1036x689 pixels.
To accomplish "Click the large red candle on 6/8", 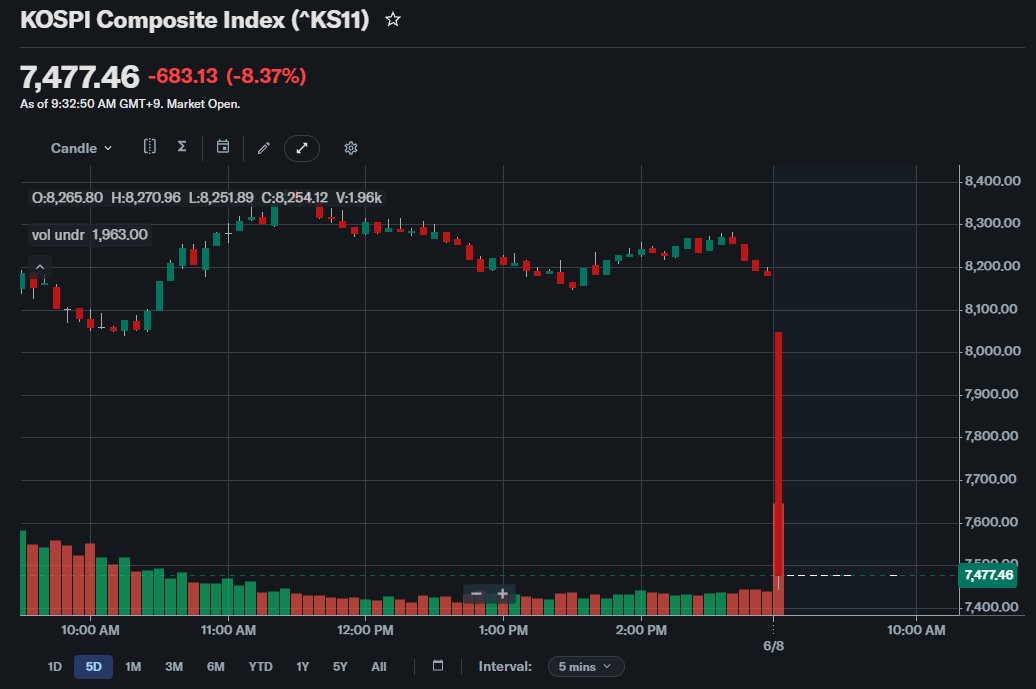I will tap(778, 456).
